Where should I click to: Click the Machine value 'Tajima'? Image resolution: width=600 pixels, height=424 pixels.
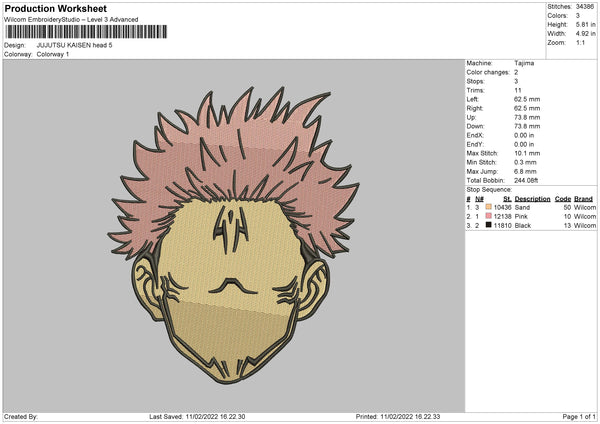[x=524, y=63]
